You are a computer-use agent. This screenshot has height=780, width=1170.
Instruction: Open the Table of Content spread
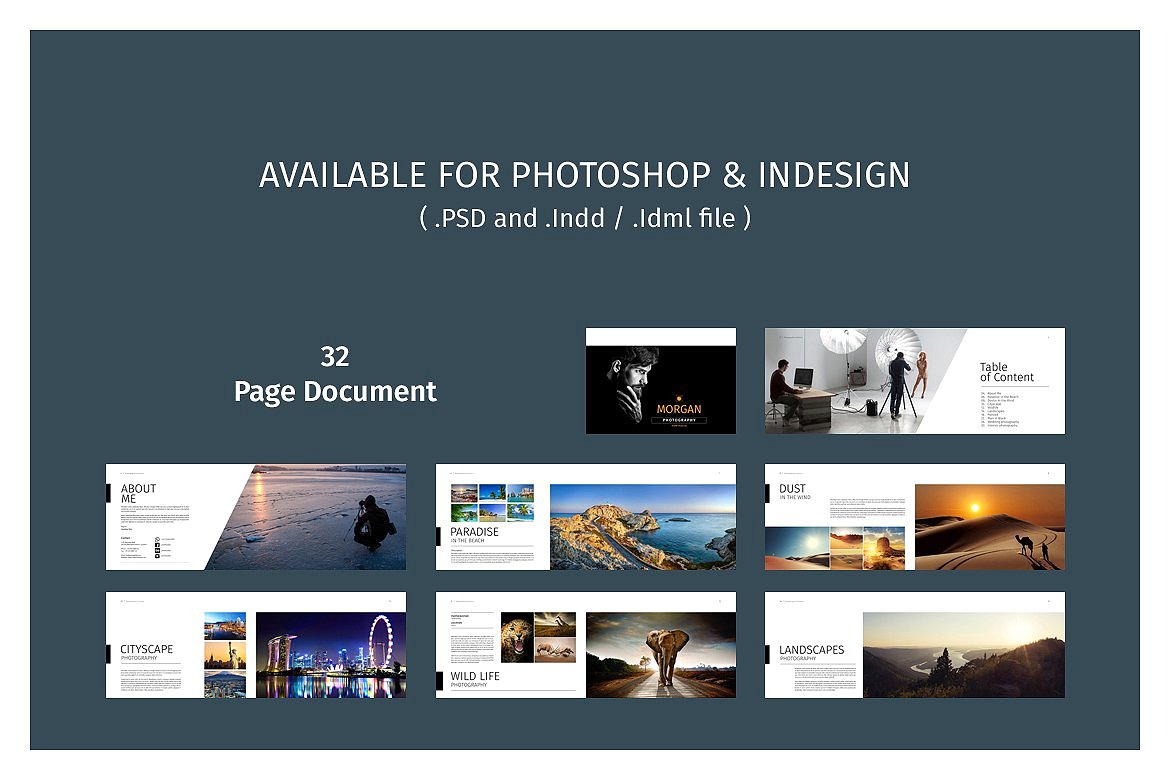[x=914, y=381]
